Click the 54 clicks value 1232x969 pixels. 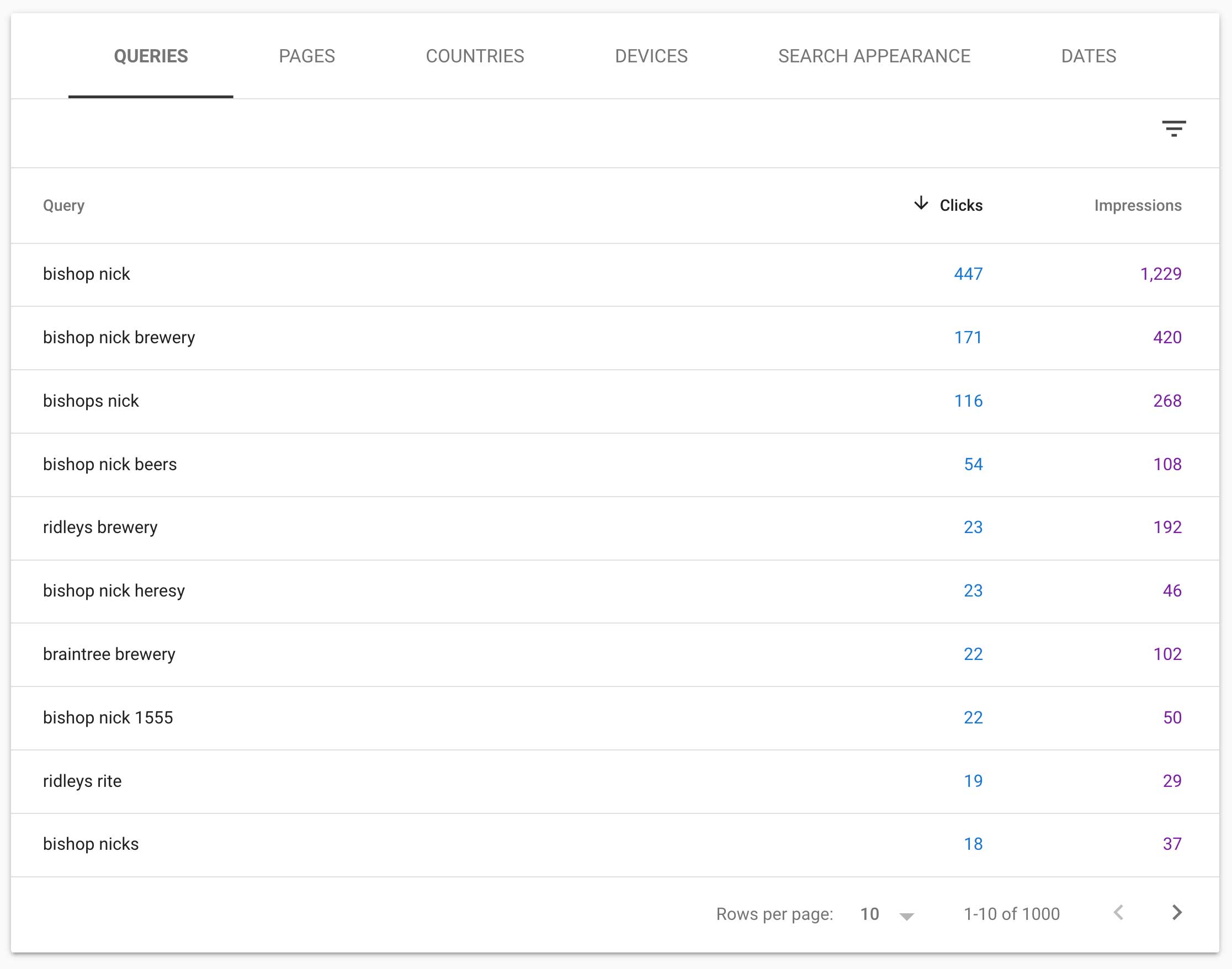click(973, 465)
